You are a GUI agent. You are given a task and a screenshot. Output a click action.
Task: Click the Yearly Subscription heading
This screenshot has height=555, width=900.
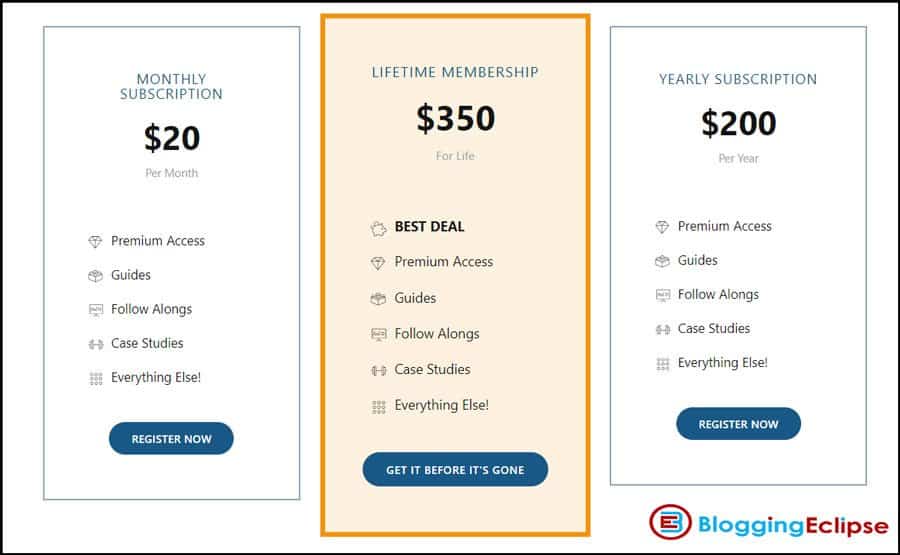(x=738, y=79)
